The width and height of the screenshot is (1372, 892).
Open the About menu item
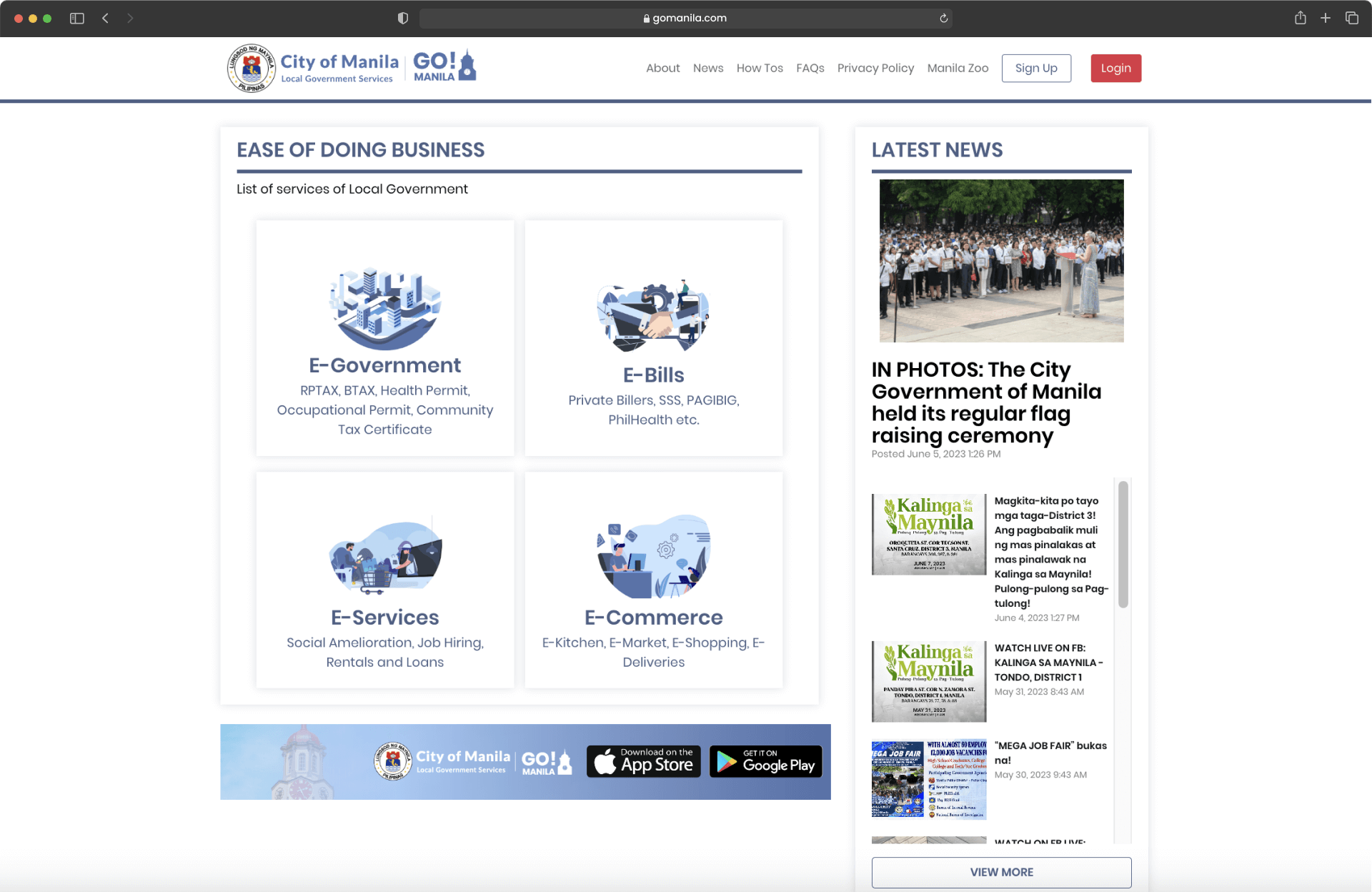click(x=663, y=68)
